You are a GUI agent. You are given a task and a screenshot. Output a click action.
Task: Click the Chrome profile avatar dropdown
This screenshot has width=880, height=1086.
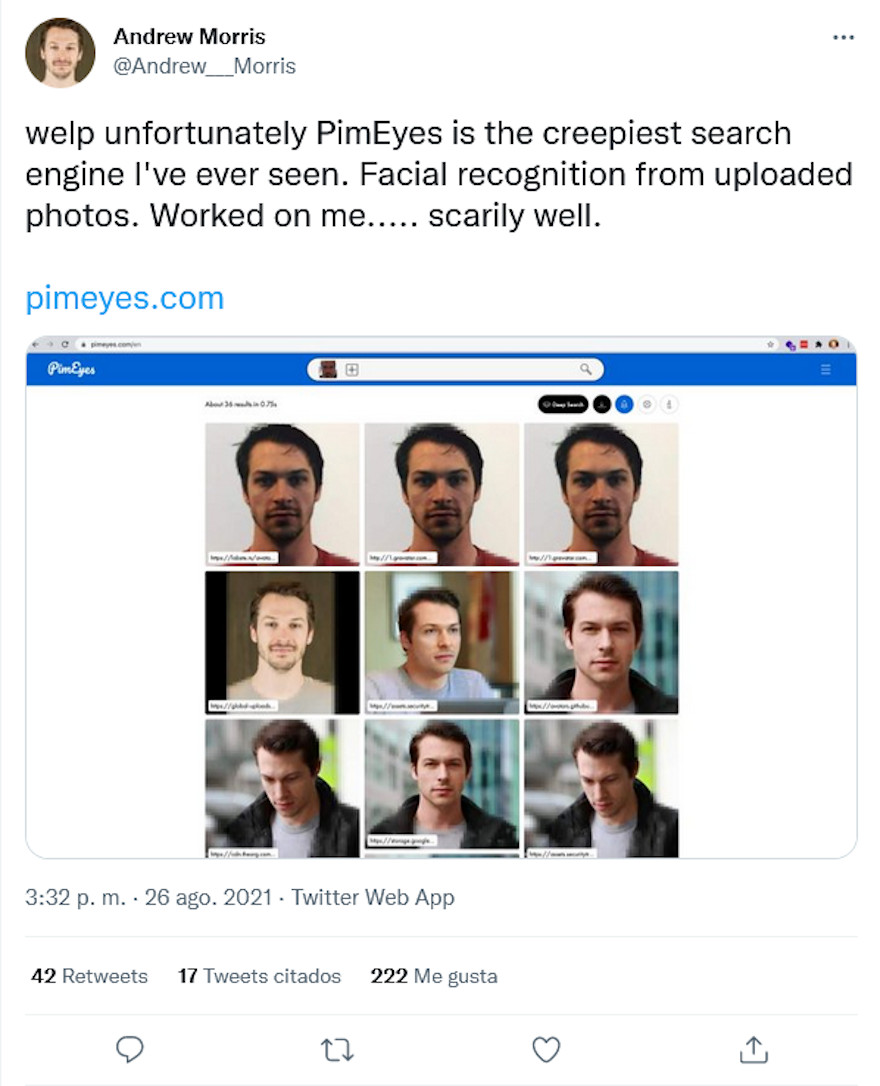pyautogui.click(x=833, y=343)
